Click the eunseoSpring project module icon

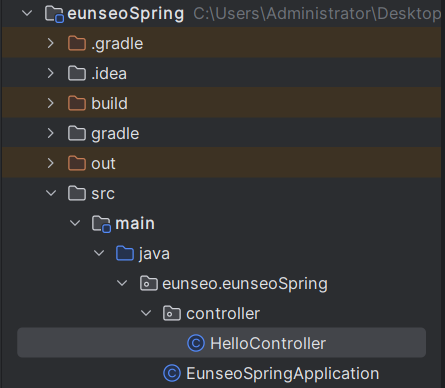(x=54, y=14)
